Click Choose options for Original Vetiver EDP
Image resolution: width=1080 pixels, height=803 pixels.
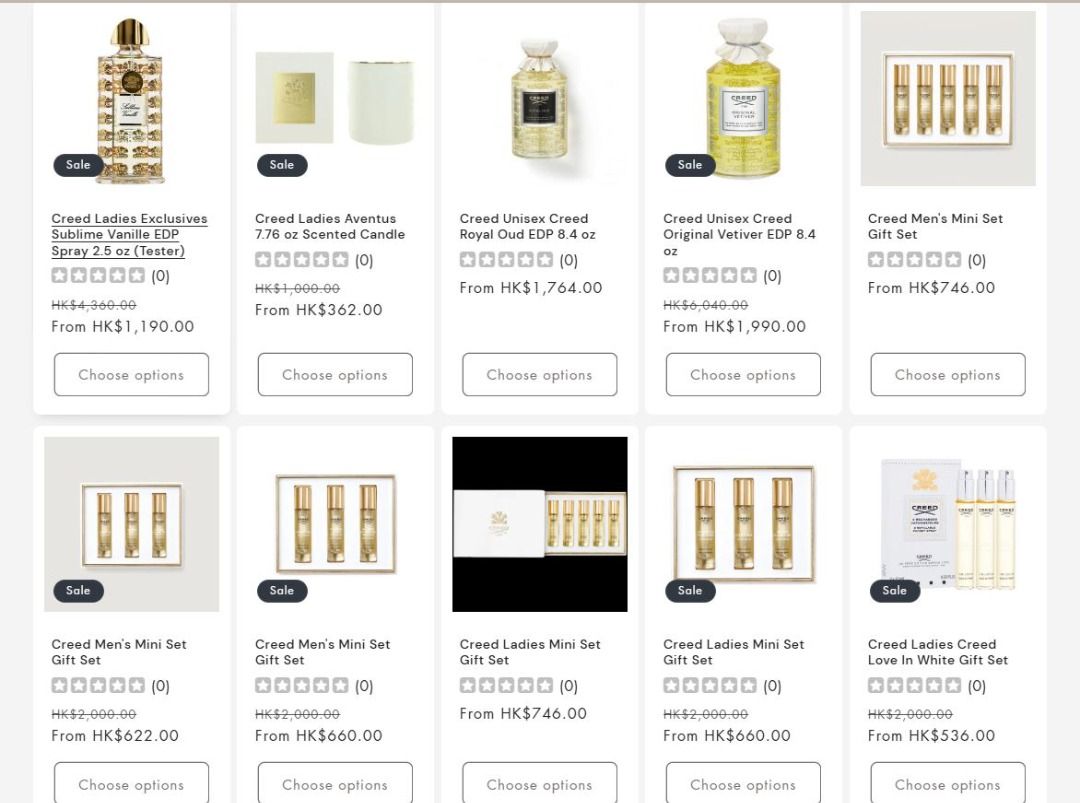(x=743, y=375)
